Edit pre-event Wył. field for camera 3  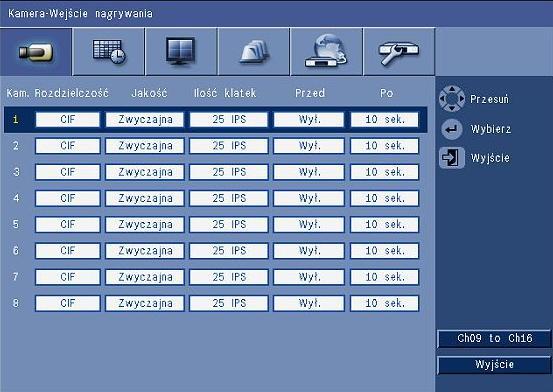309,172
